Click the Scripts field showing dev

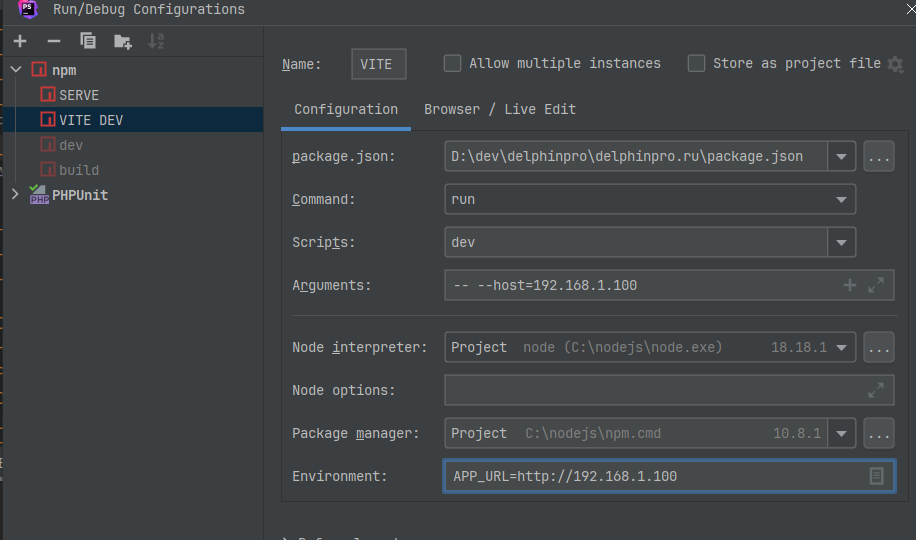(x=636, y=242)
